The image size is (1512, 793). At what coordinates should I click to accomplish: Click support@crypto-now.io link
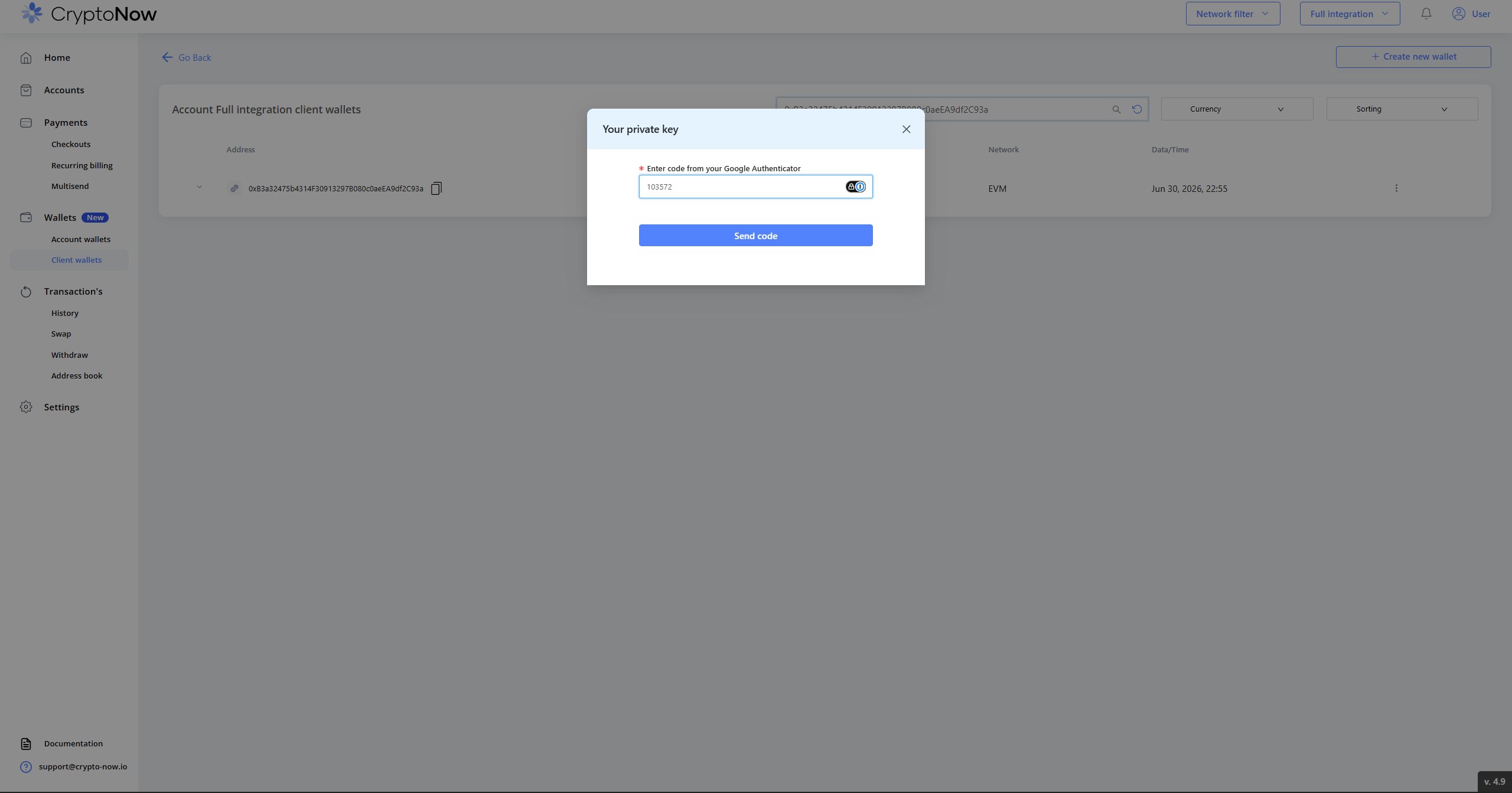(x=83, y=766)
